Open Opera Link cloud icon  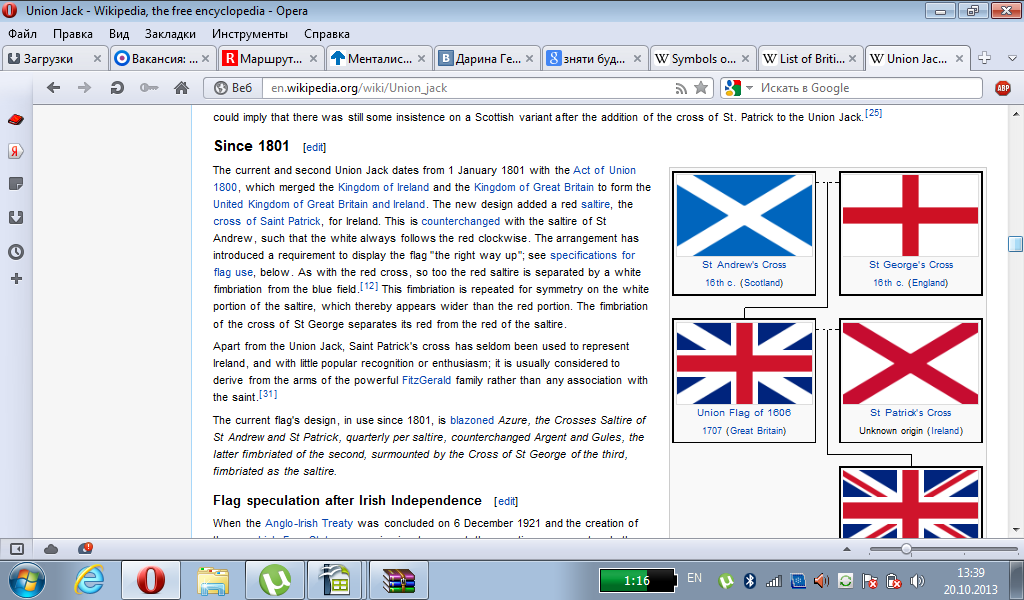(x=50, y=549)
